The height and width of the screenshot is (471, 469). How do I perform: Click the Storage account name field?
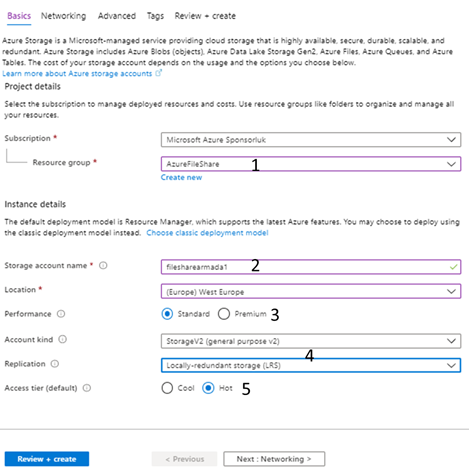point(311,267)
